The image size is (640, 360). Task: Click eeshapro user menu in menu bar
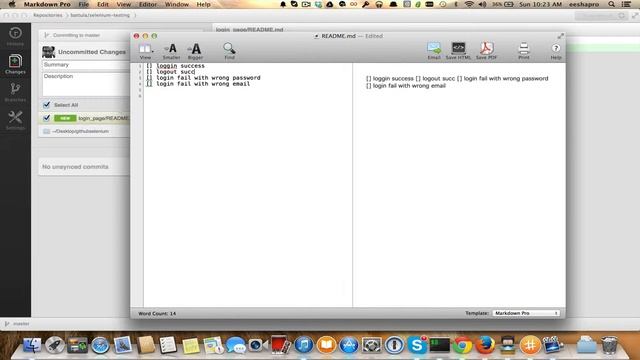(584, 4)
